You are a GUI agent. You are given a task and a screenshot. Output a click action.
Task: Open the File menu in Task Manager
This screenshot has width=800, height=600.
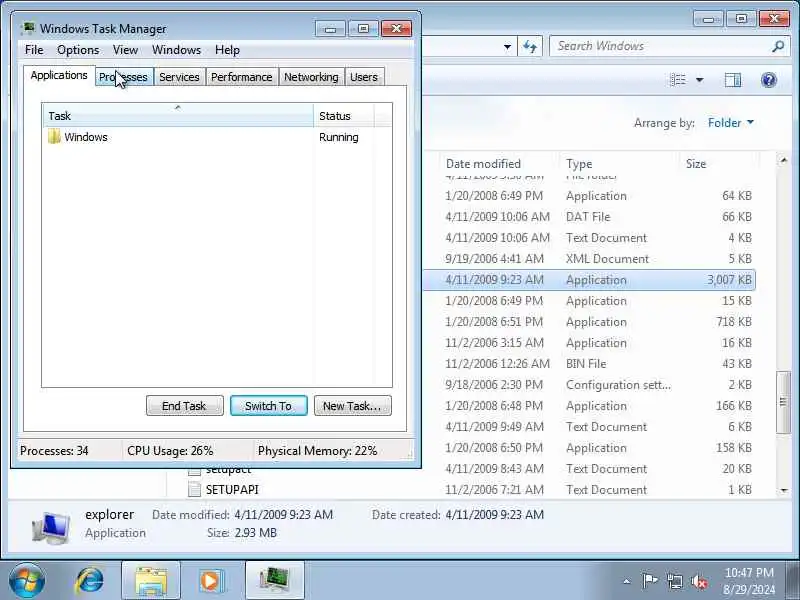tap(34, 50)
